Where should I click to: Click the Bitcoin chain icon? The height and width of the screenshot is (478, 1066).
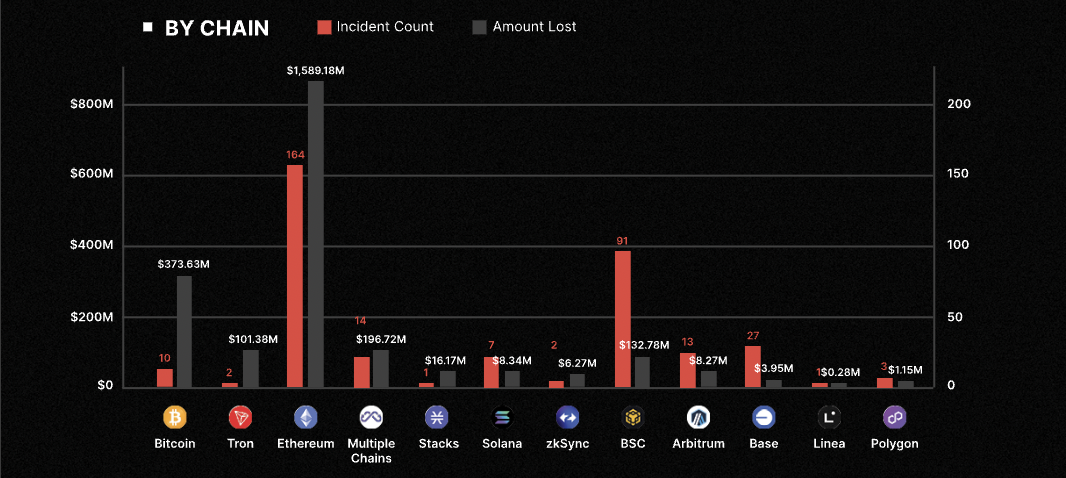pyautogui.click(x=175, y=416)
